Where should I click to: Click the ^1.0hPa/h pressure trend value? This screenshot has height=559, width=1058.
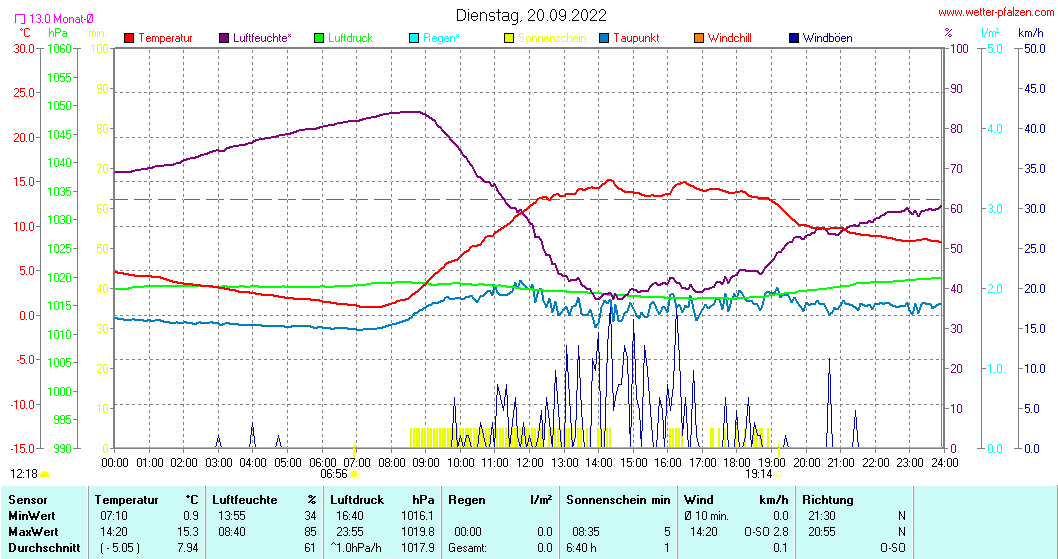[356, 548]
